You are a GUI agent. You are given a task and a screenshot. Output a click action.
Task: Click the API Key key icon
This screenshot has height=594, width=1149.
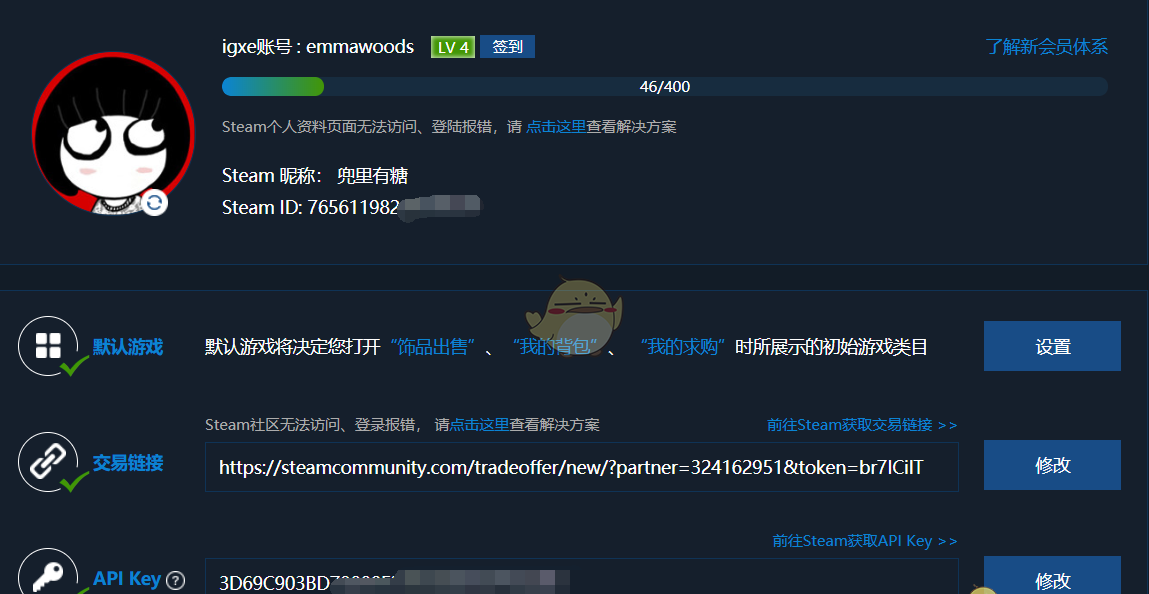(x=48, y=577)
